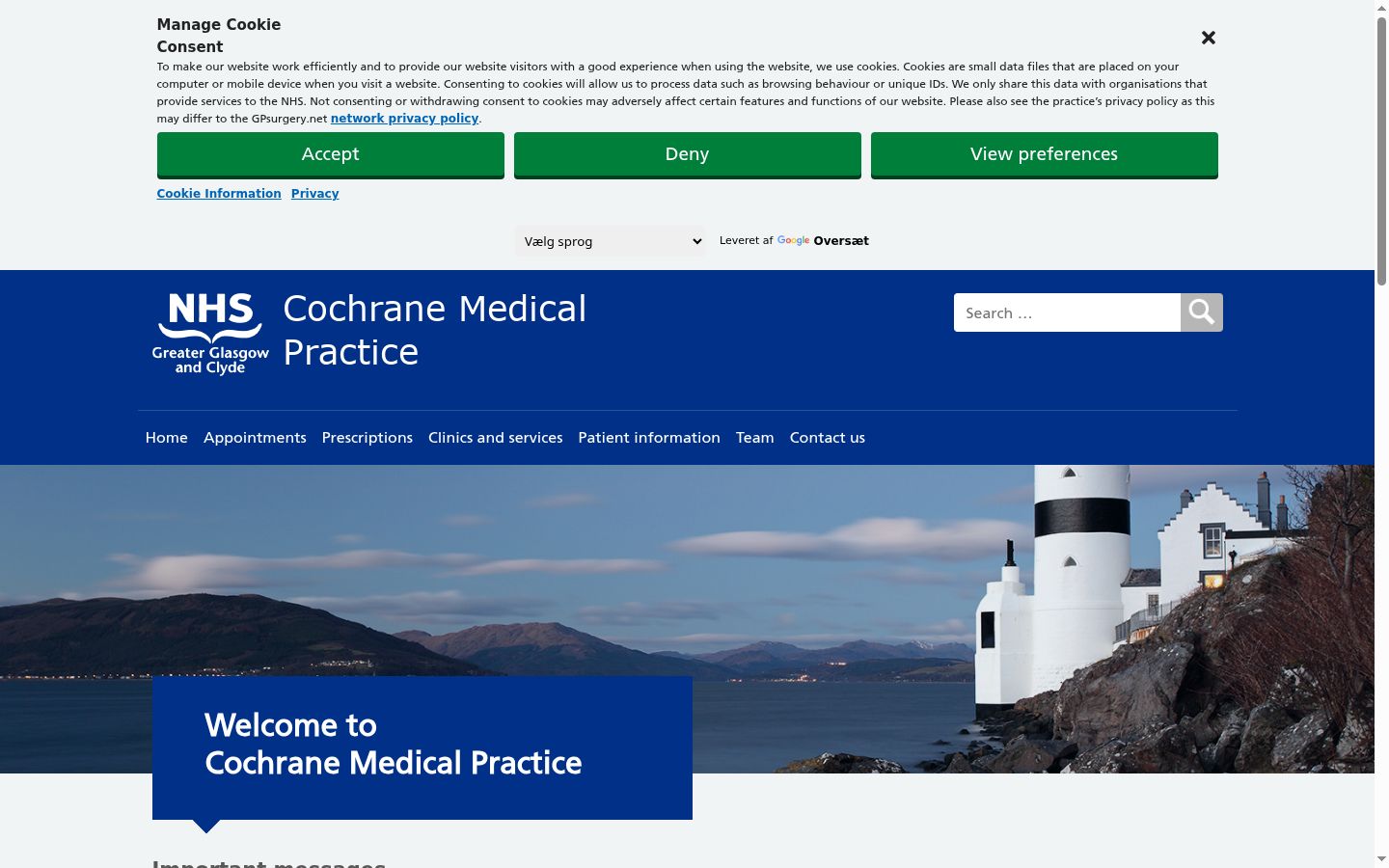Open the Vælg sprog language dropdown
Screen dimensions: 1389x868
pyautogui.click(x=611, y=241)
